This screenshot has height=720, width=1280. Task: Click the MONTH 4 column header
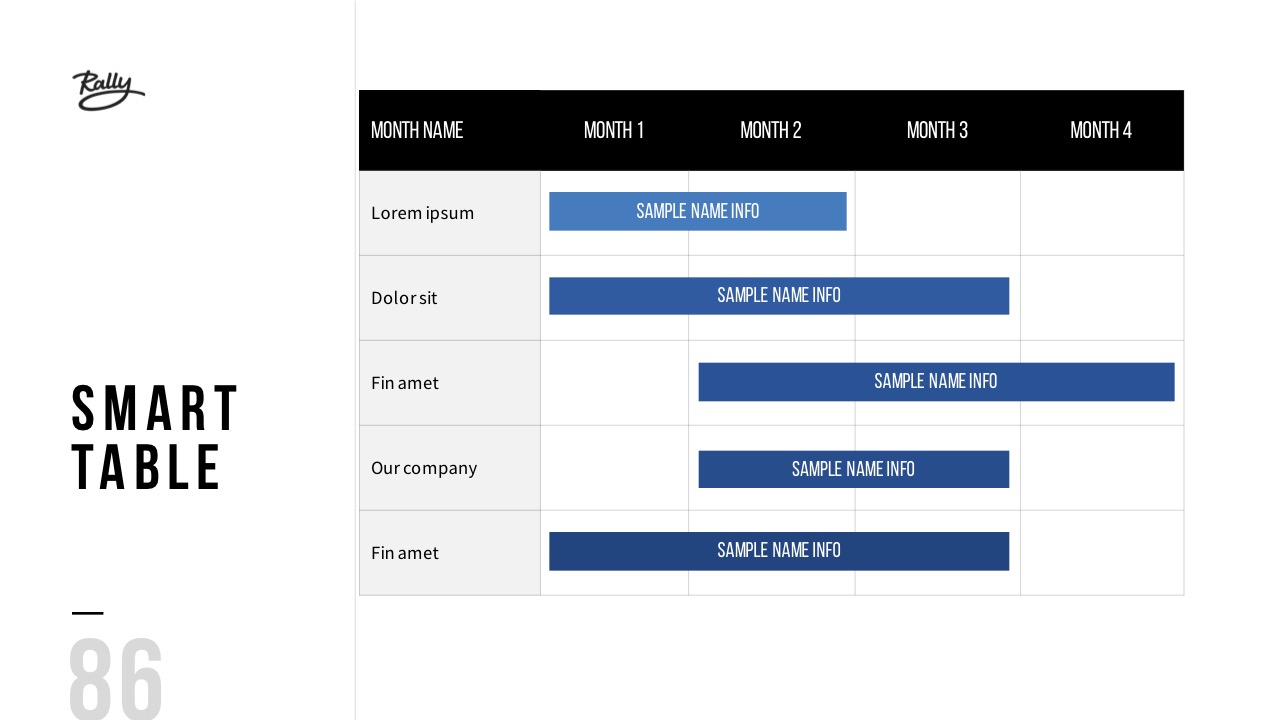point(1101,130)
